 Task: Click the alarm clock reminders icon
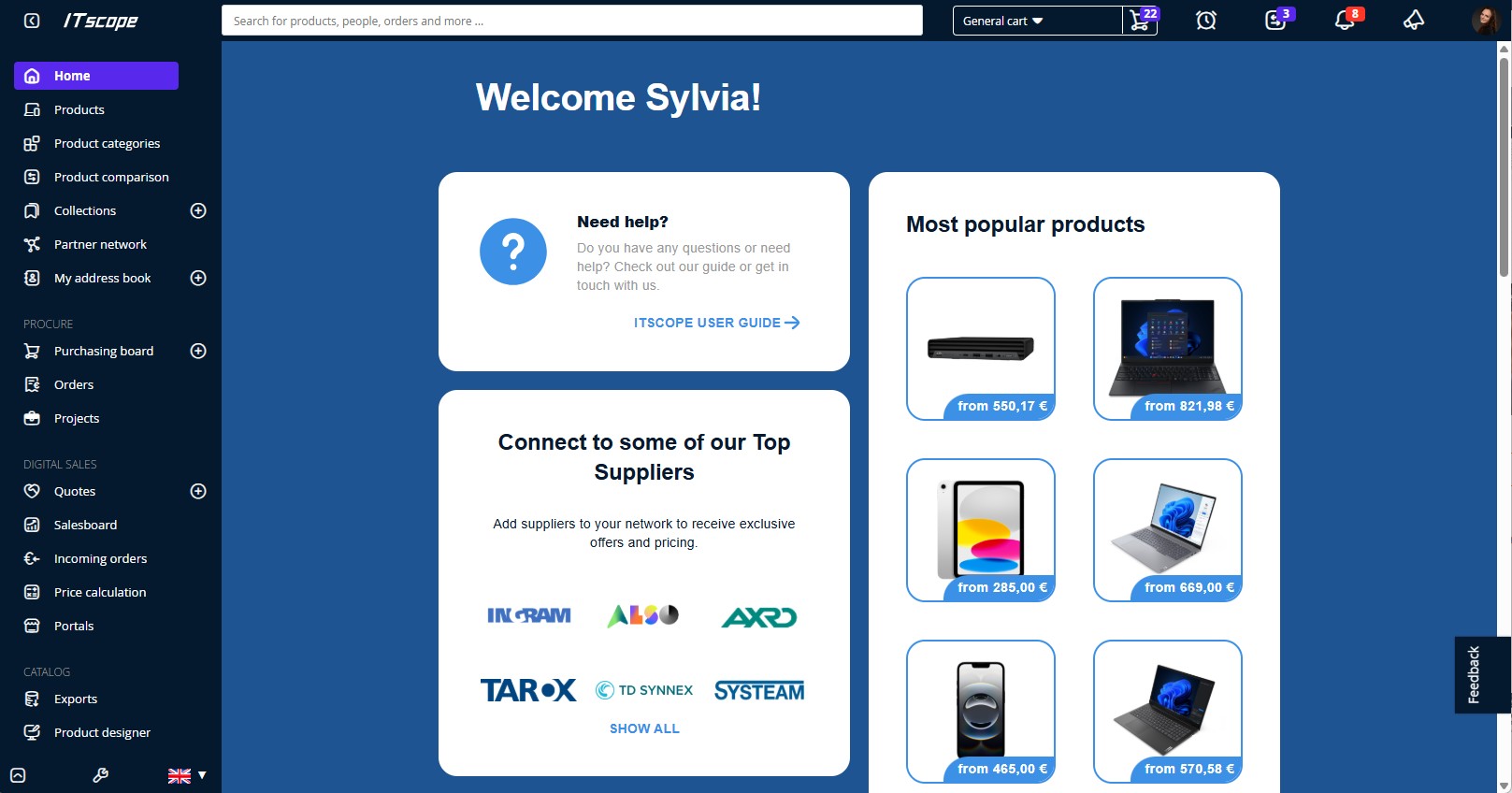1206,21
